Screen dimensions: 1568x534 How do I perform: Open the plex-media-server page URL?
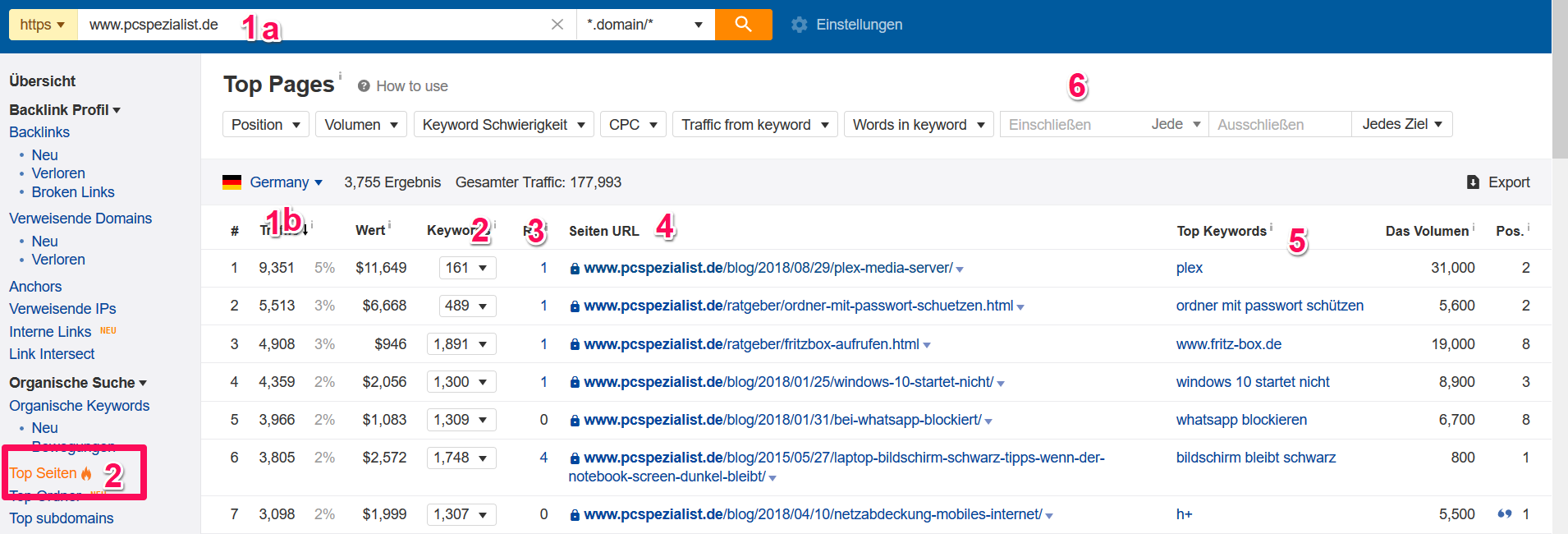[x=768, y=268]
